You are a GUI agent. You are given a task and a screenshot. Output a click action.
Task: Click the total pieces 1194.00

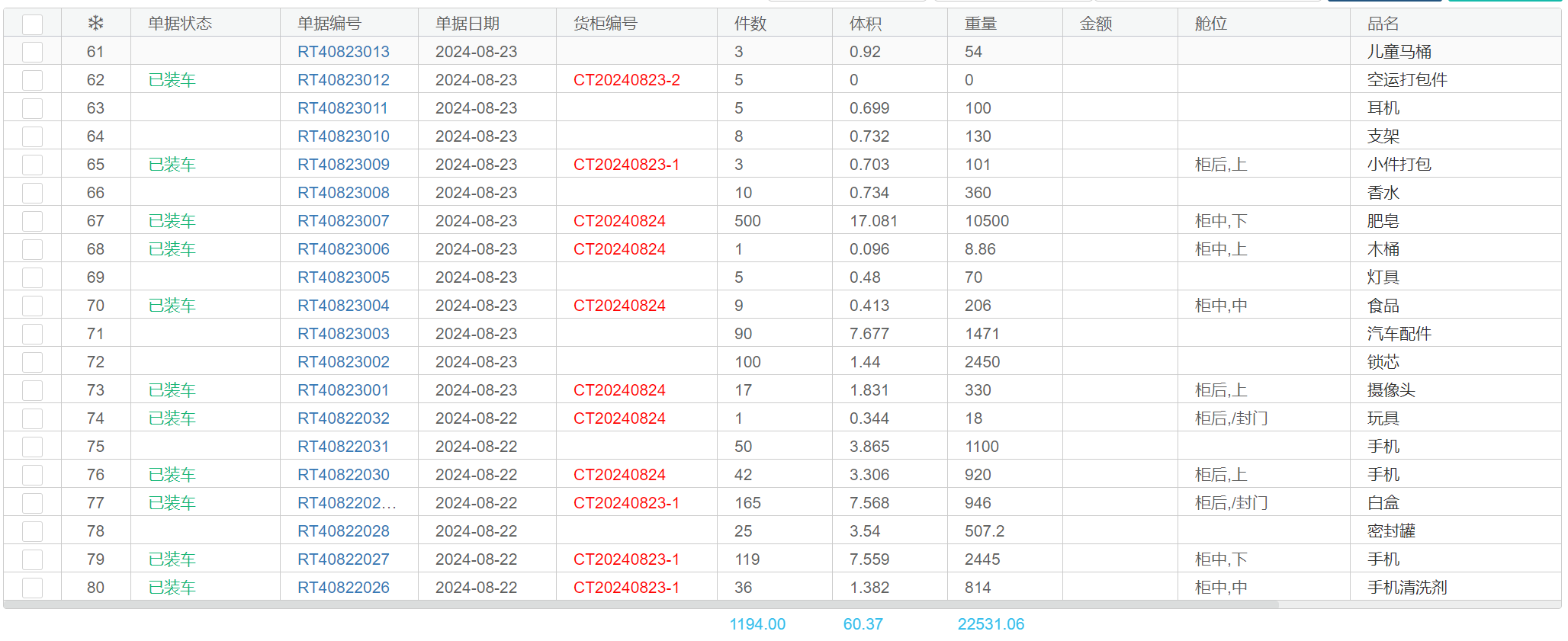pos(757,624)
